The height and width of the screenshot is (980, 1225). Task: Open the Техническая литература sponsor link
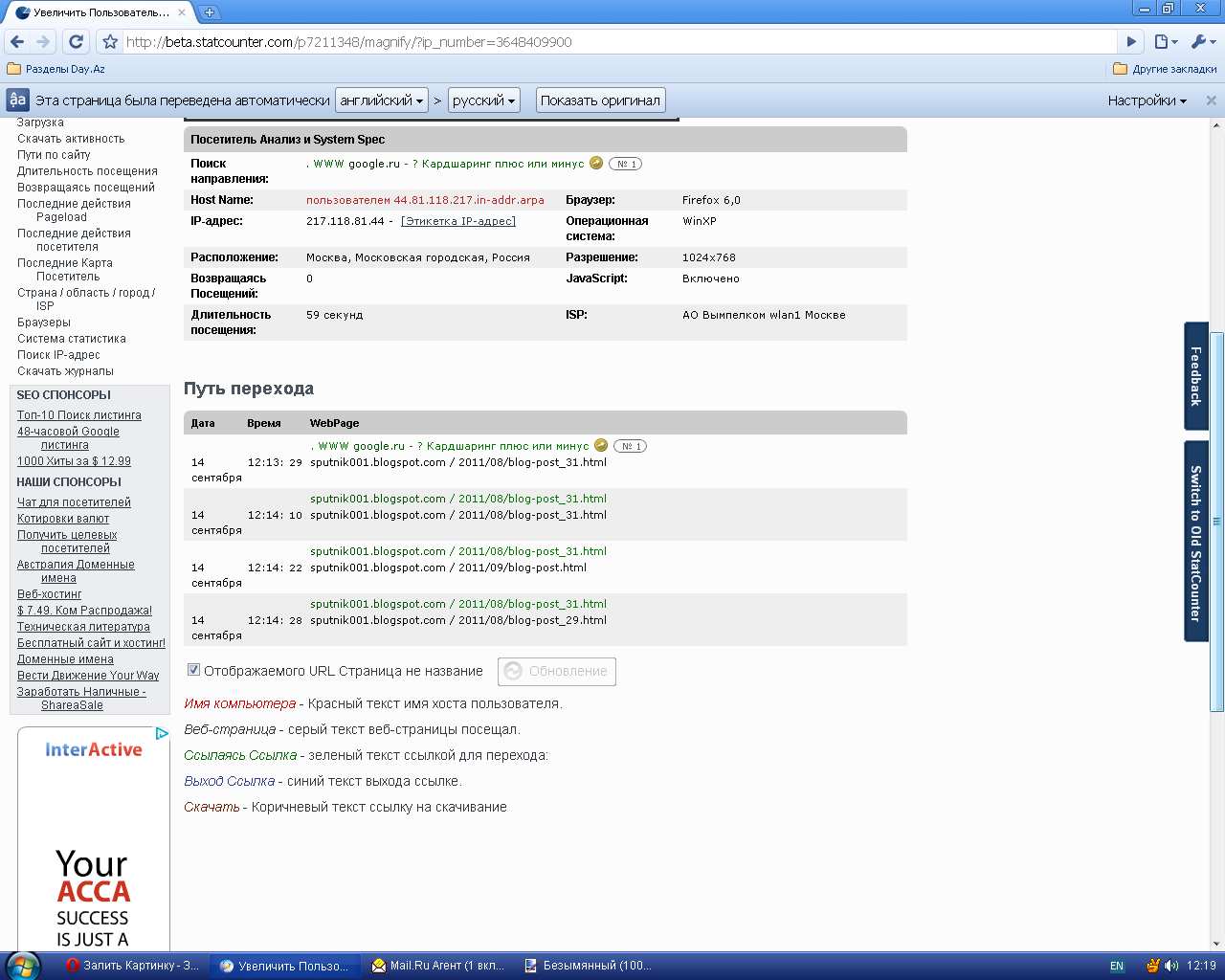(83, 627)
